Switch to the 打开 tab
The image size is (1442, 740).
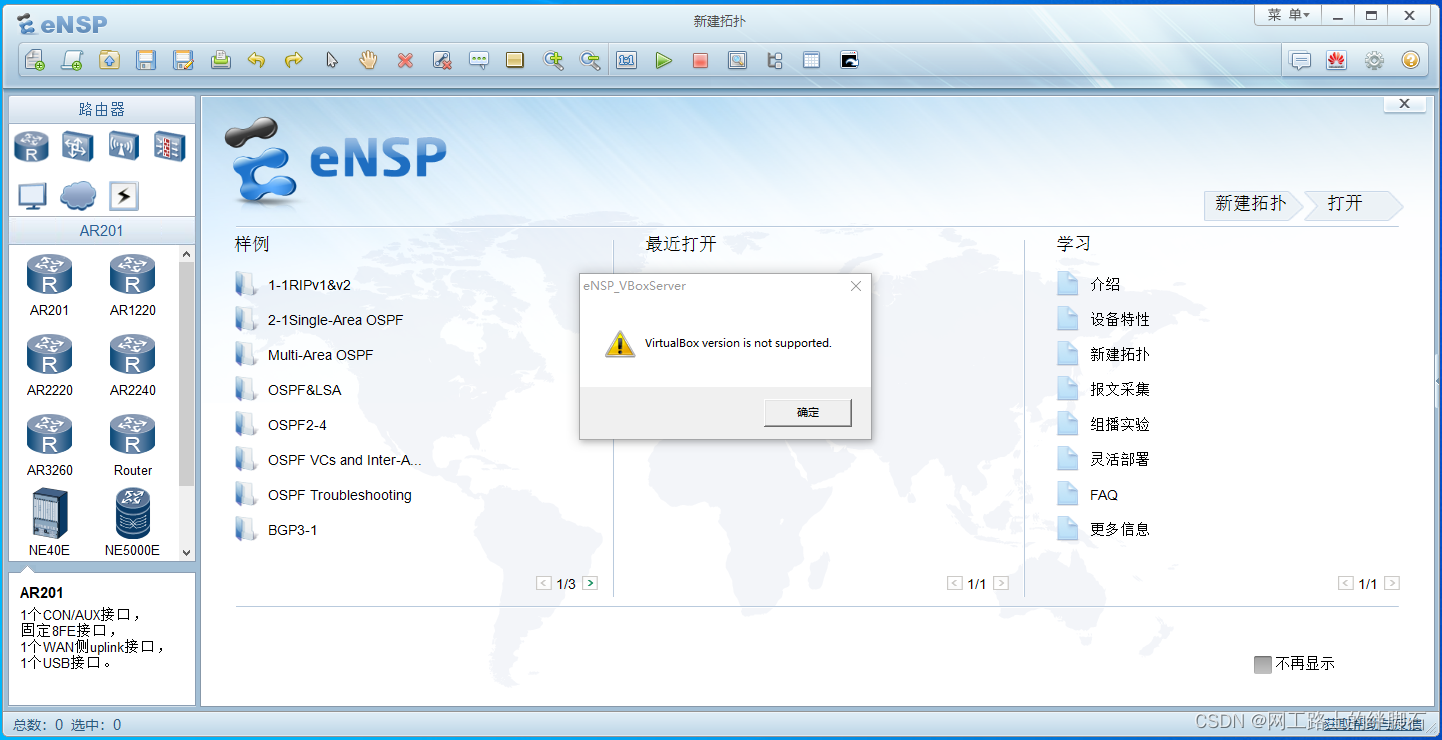[x=1346, y=204]
